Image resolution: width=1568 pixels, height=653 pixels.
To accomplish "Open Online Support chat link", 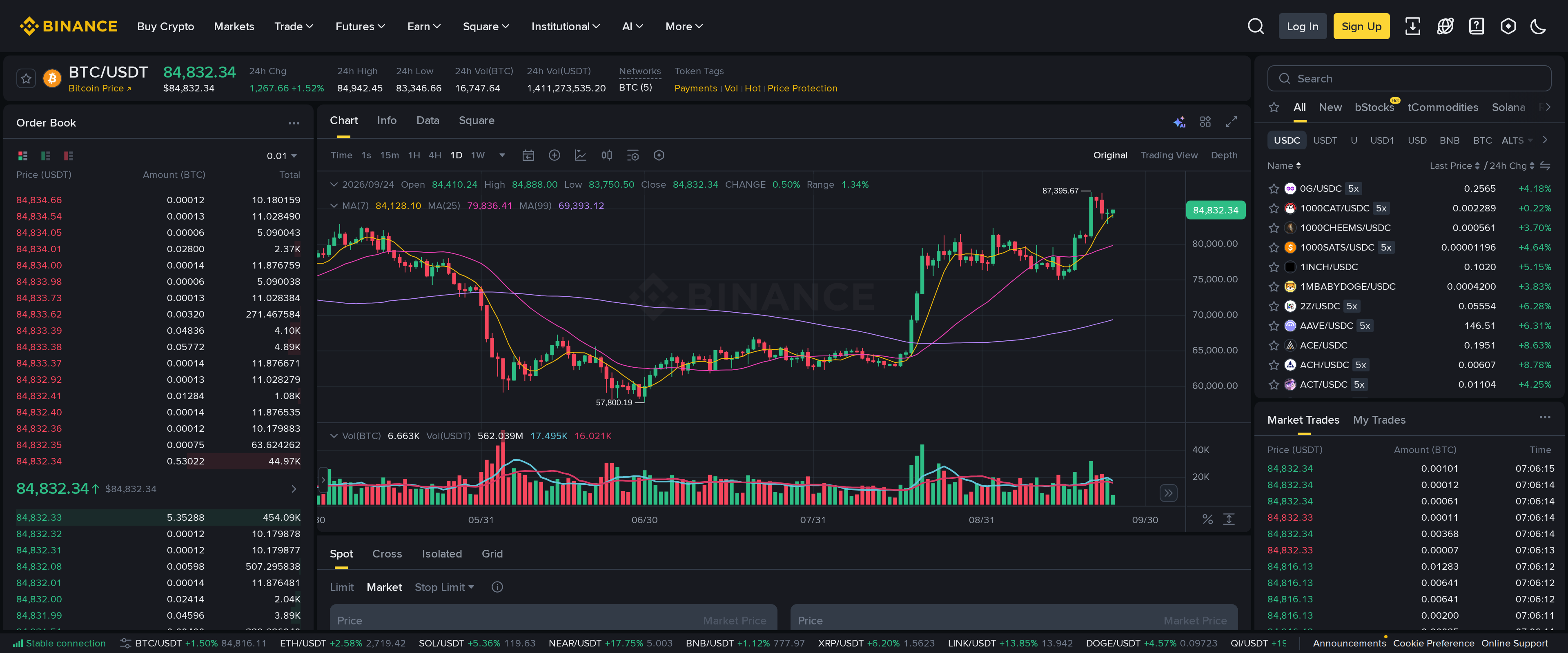I will point(1514,643).
